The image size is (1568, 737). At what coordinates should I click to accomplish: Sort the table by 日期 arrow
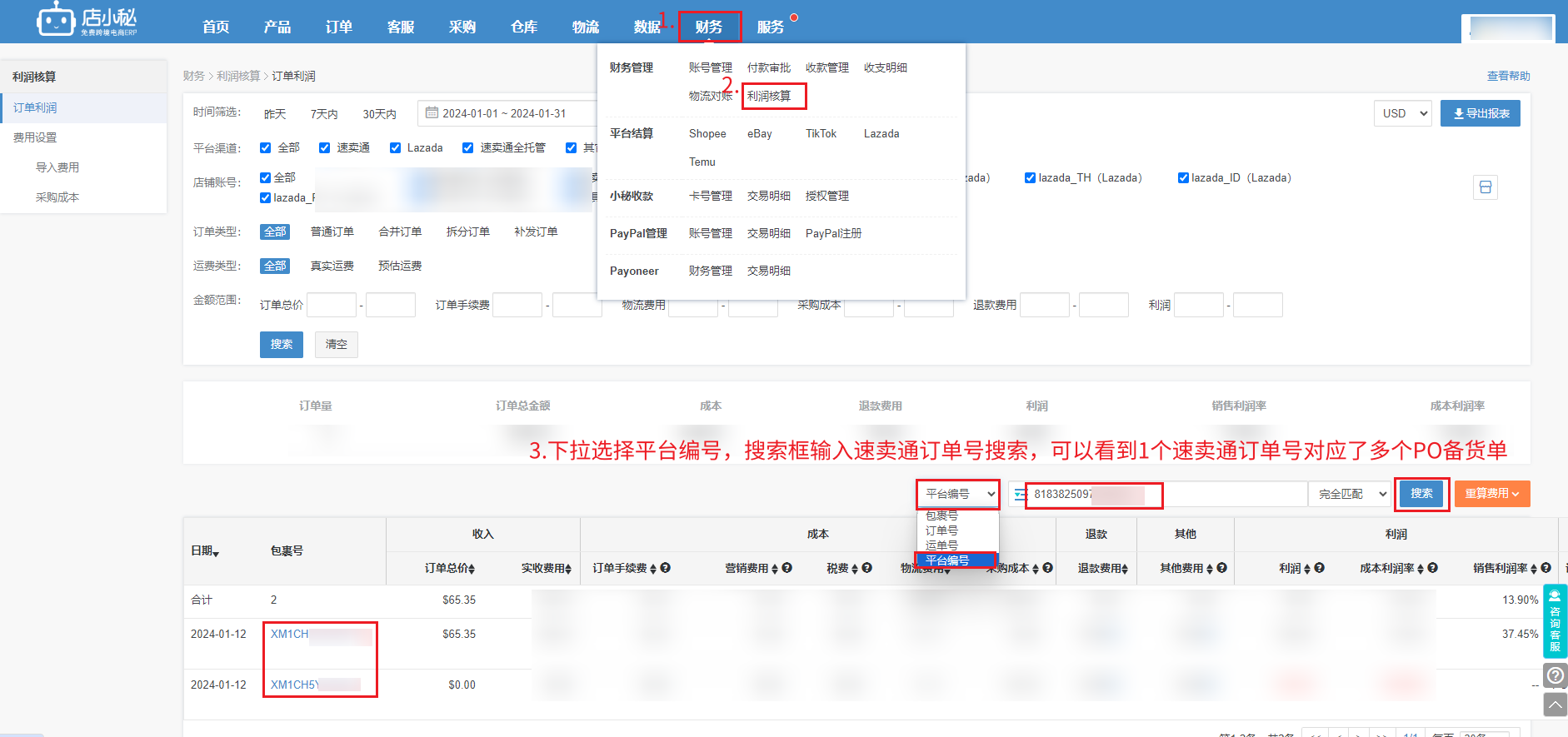tap(216, 554)
